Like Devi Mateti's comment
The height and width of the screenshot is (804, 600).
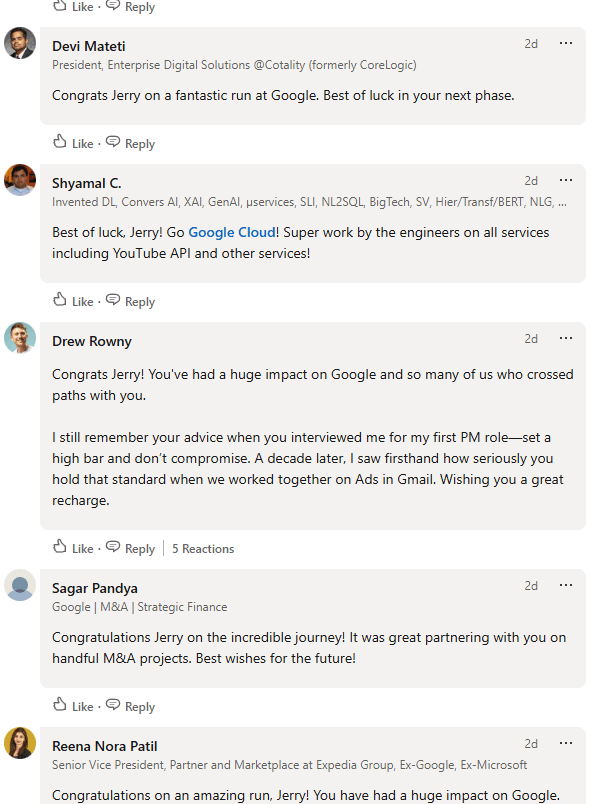[72, 143]
